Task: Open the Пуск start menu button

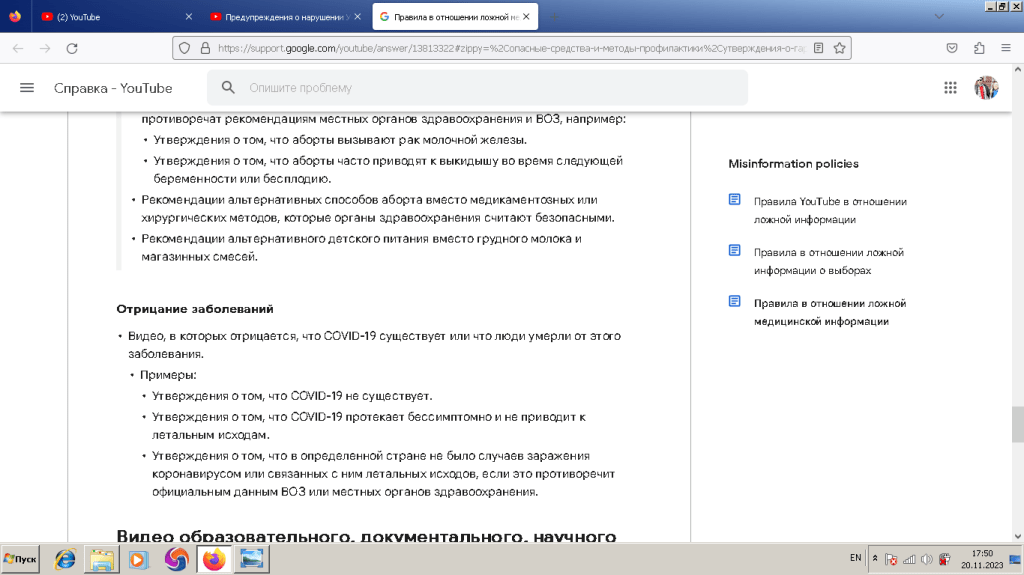Action: coord(21,559)
